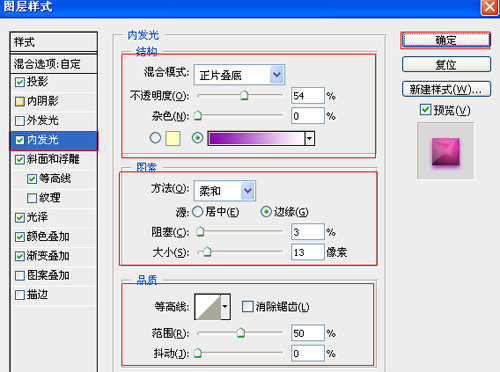The width and height of the screenshot is (500, 372).
Task: Select the gradient radio button
Action: click(197, 138)
